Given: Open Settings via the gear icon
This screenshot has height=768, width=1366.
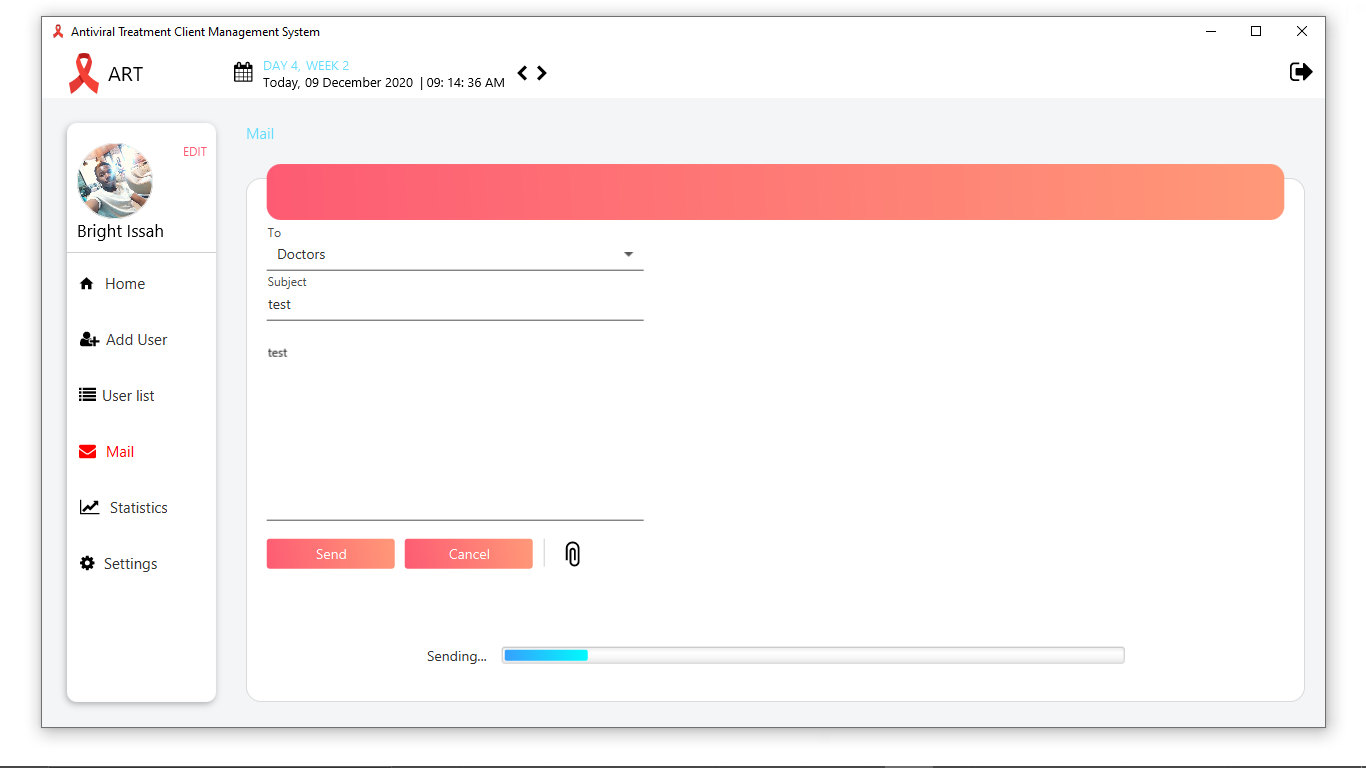Looking at the screenshot, I should point(87,563).
